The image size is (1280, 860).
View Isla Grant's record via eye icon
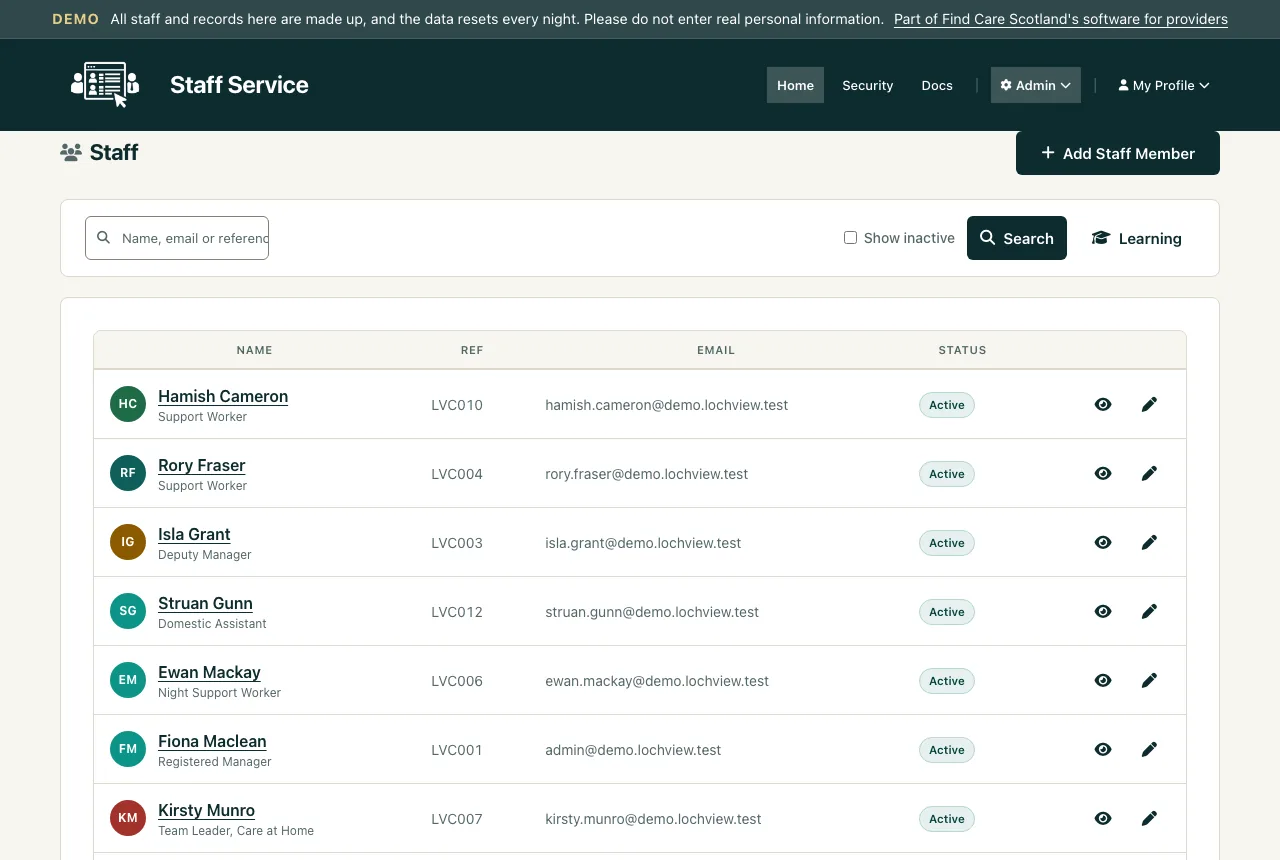[1103, 542]
